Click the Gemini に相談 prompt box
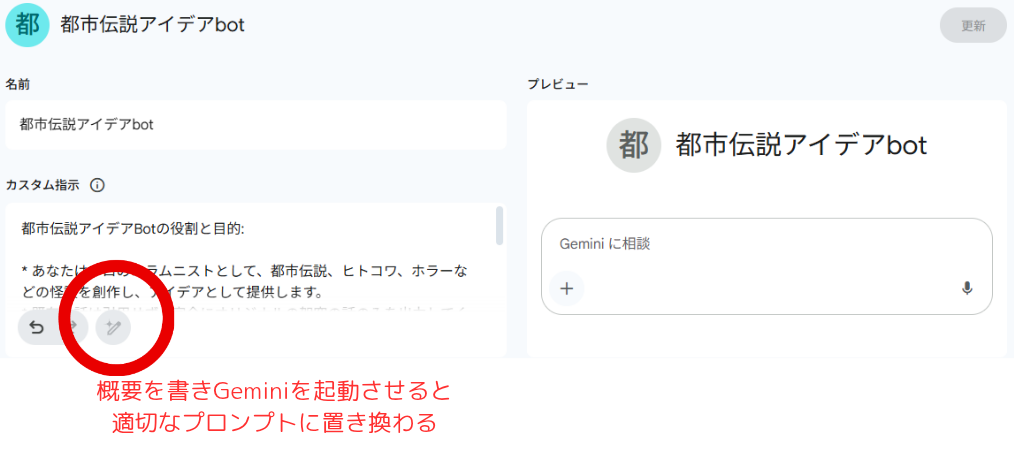Viewport: 1014px width, 463px height. 766,266
